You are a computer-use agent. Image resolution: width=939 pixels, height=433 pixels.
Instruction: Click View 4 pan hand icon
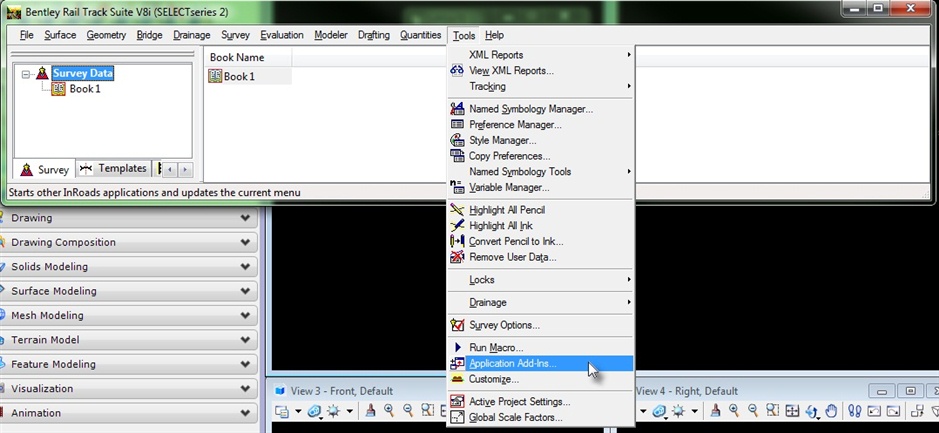coord(831,411)
